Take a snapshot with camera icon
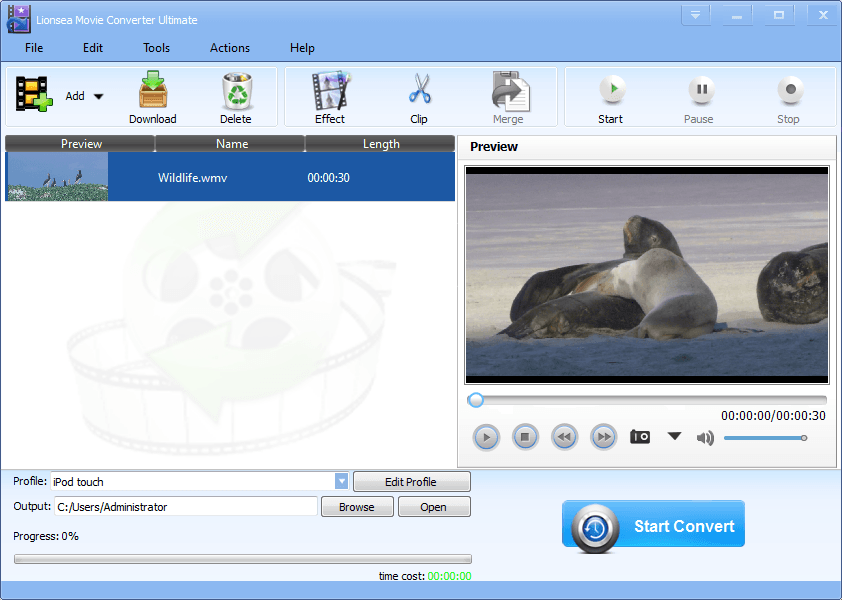Viewport: 842px width, 600px height. (640, 437)
